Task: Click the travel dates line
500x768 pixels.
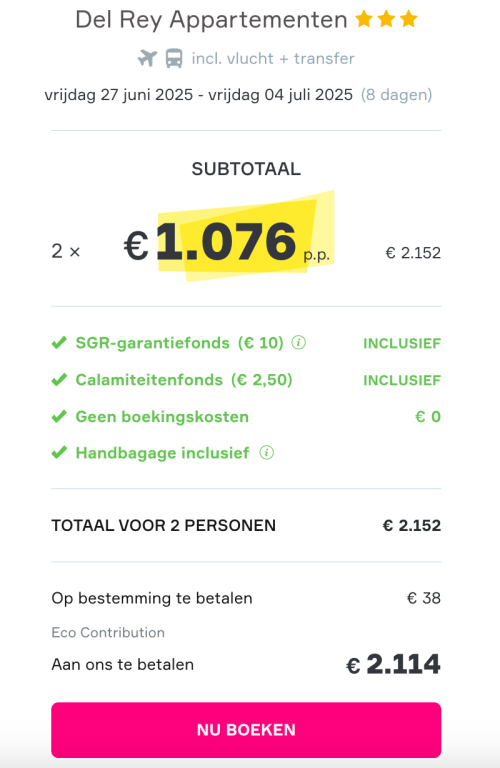Action: coord(238,95)
